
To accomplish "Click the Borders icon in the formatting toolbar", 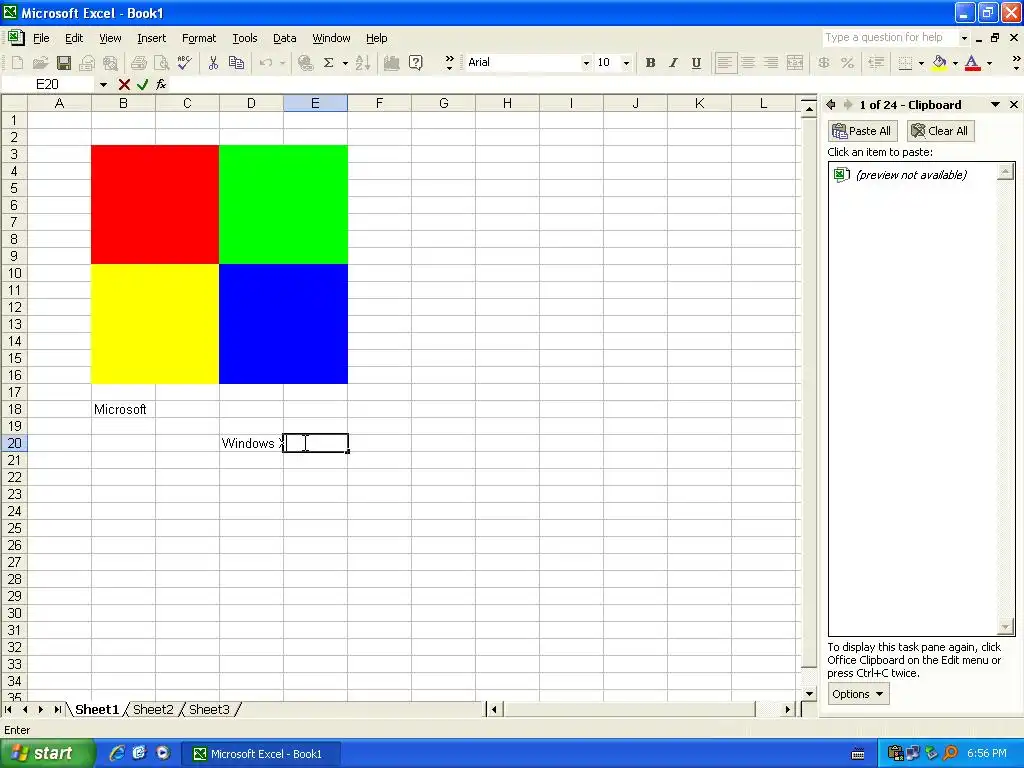I will (905, 63).
